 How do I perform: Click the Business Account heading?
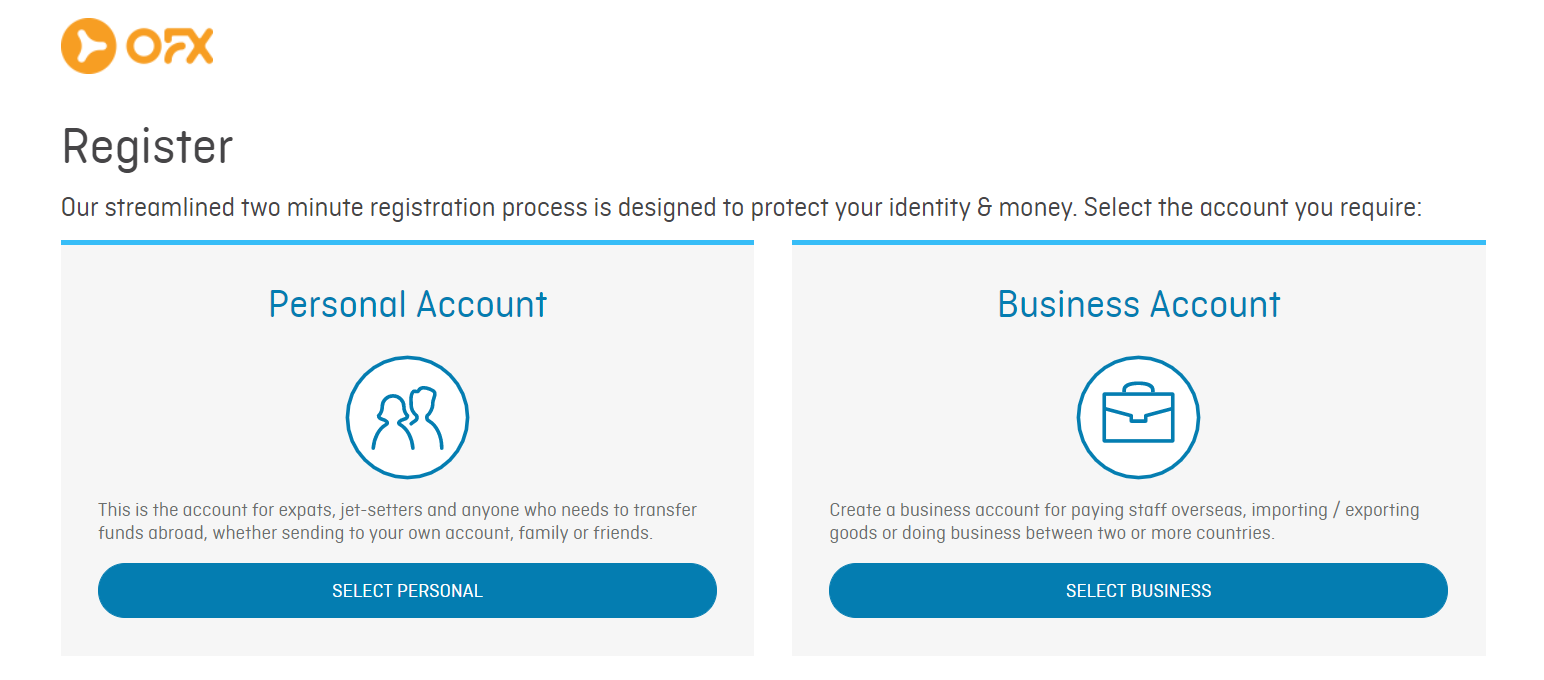tap(1139, 304)
